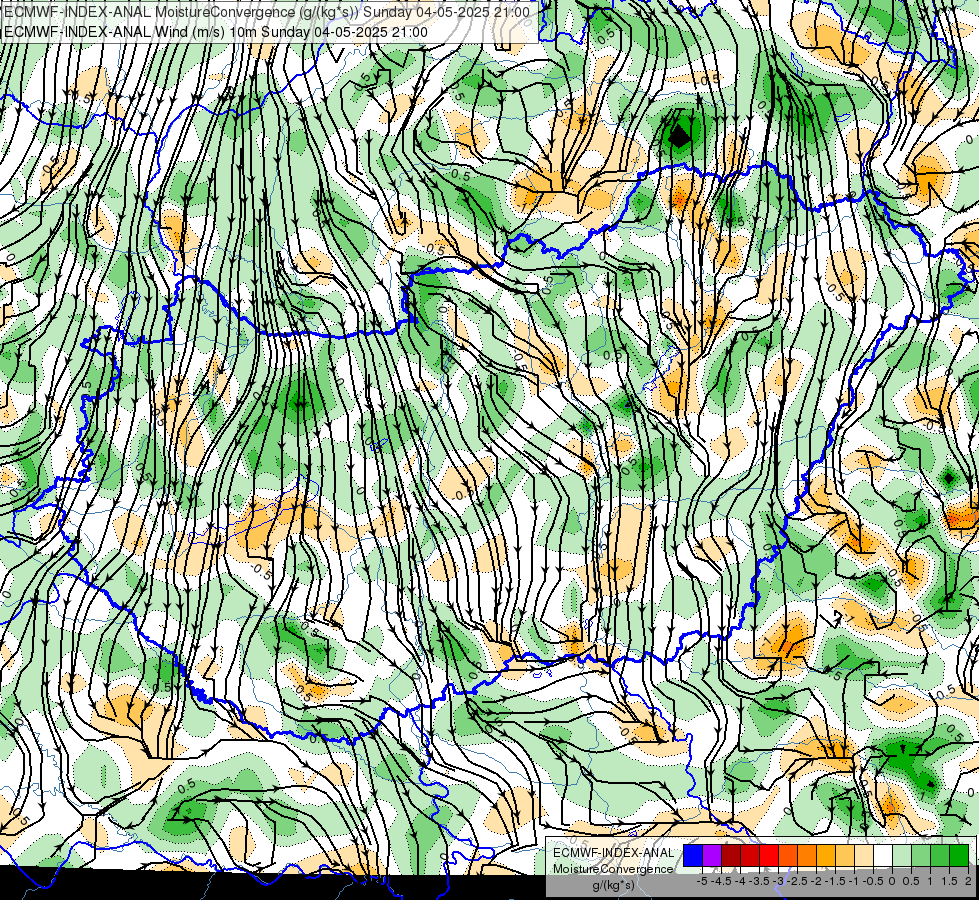Click the MoistureConvergence title line at top
Viewport: 979px width, 900px height.
[266, 12]
